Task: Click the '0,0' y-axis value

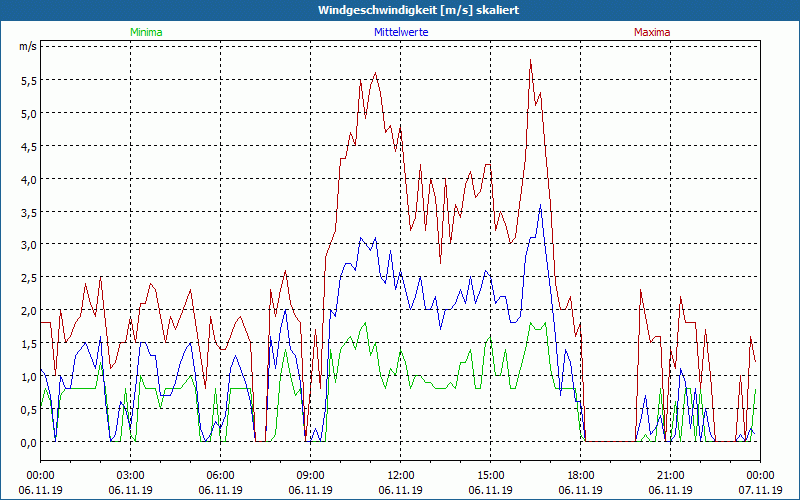Action: pos(29,442)
